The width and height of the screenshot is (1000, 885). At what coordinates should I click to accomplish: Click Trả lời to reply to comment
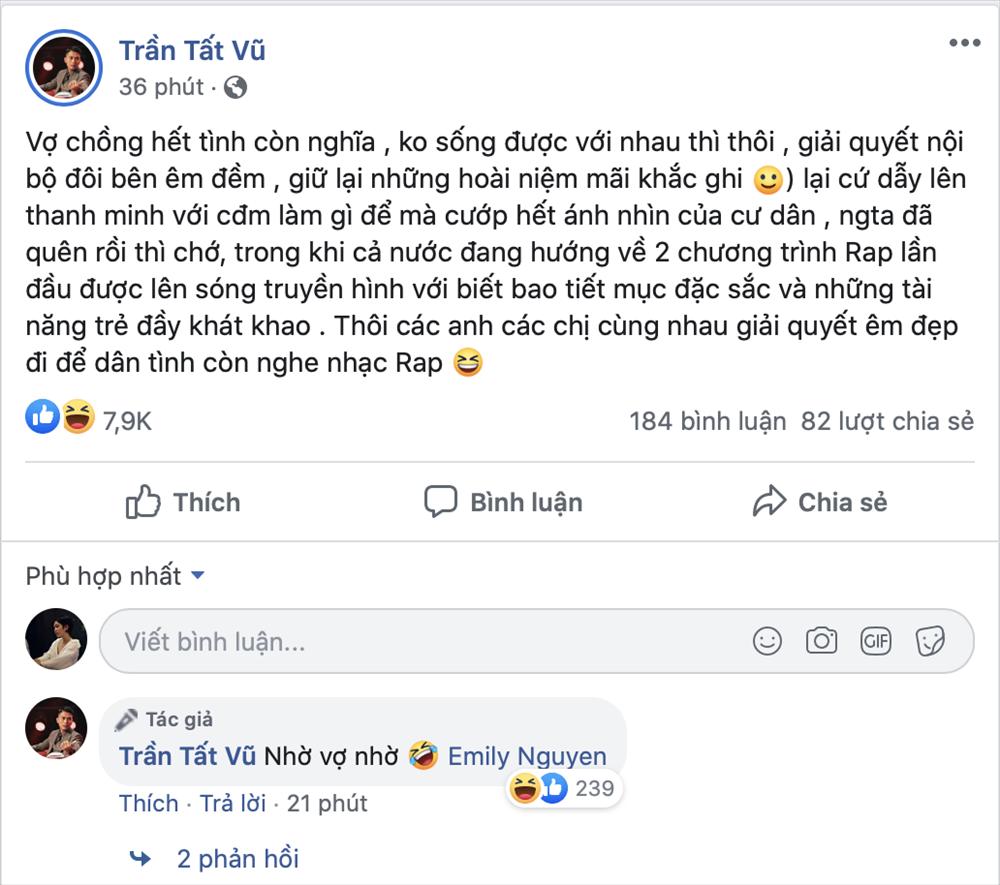(233, 803)
